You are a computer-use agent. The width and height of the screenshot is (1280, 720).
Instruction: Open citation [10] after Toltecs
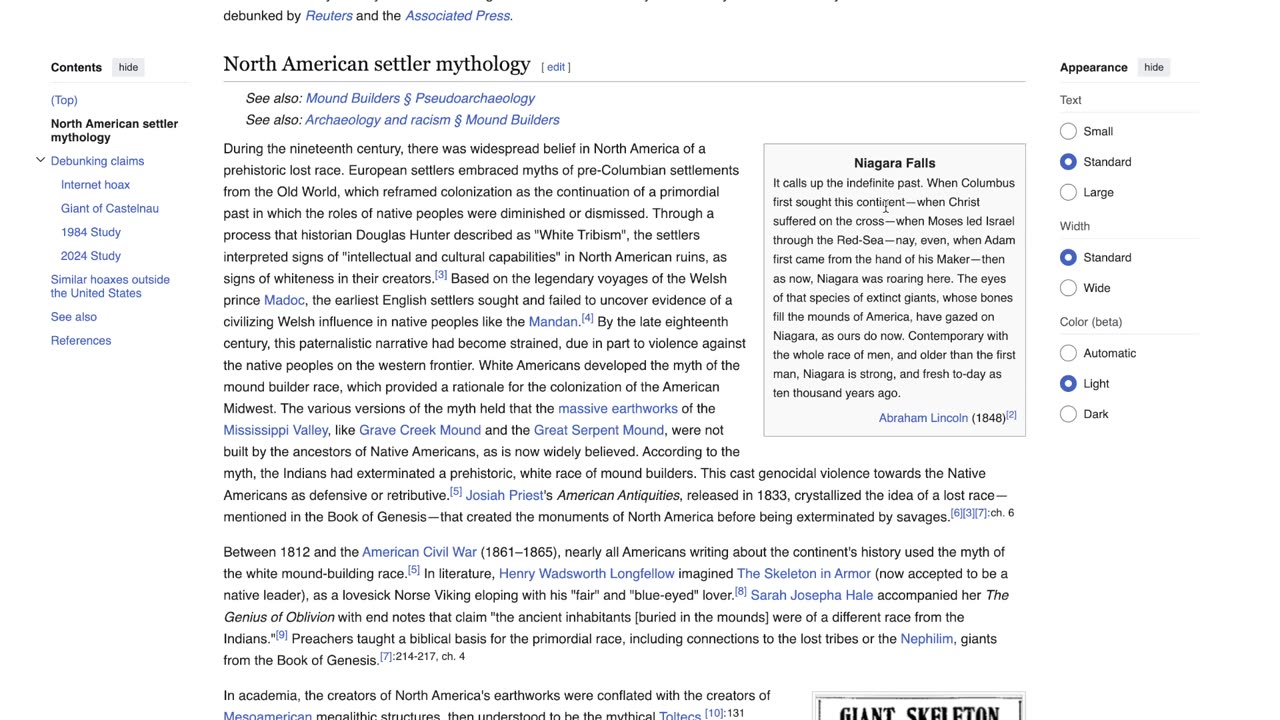[x=714, y=713]
